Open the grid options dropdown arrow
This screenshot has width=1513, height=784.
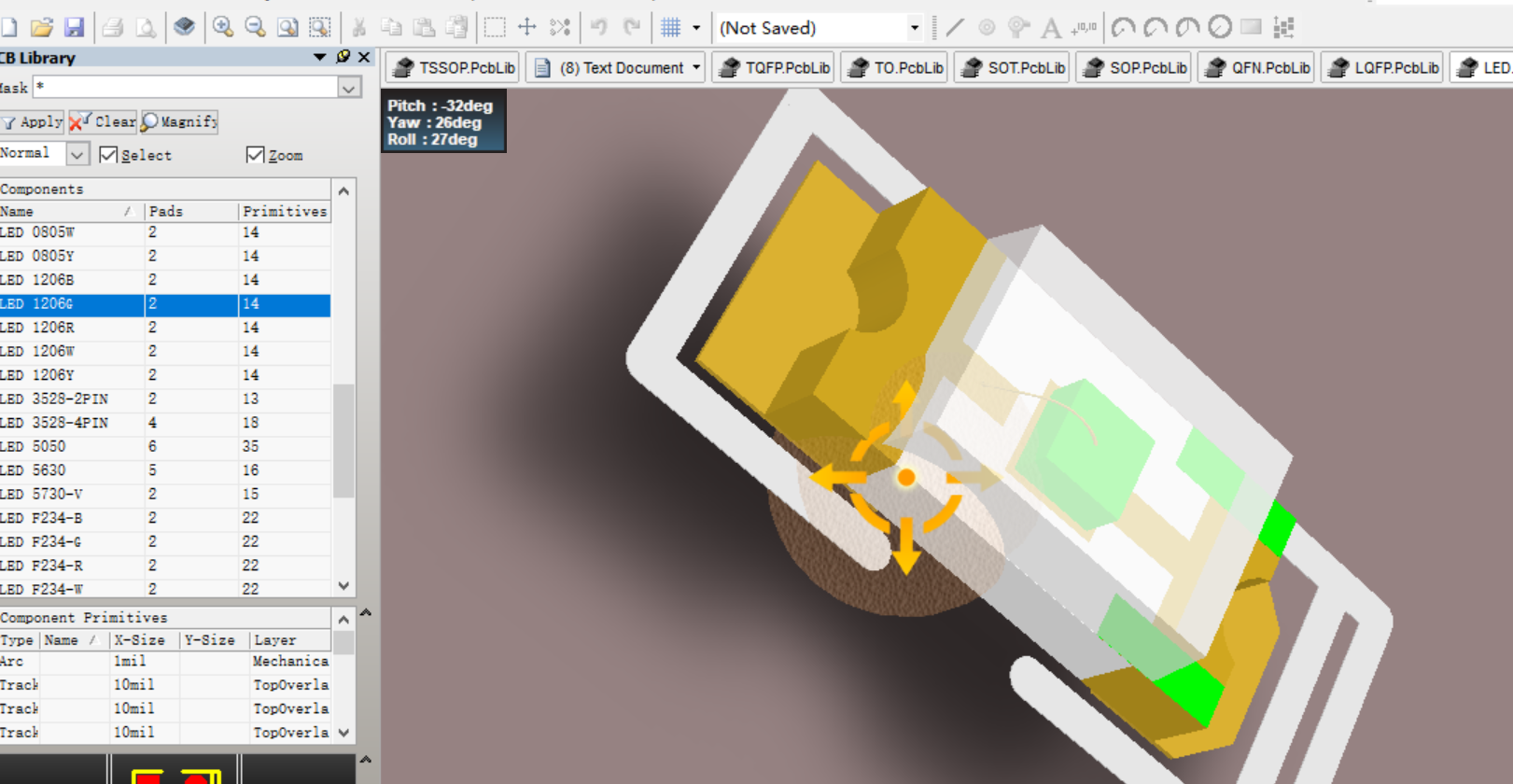pos(696,27)
